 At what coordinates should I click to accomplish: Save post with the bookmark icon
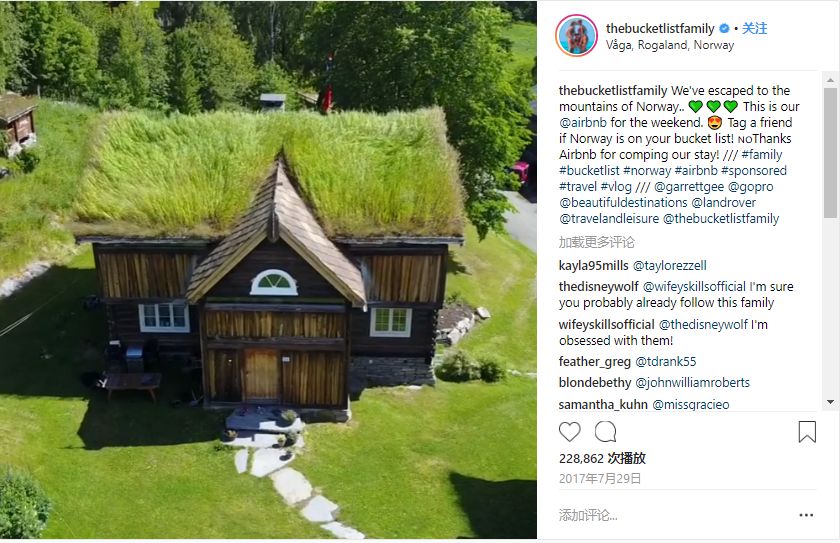click(807, 432)
